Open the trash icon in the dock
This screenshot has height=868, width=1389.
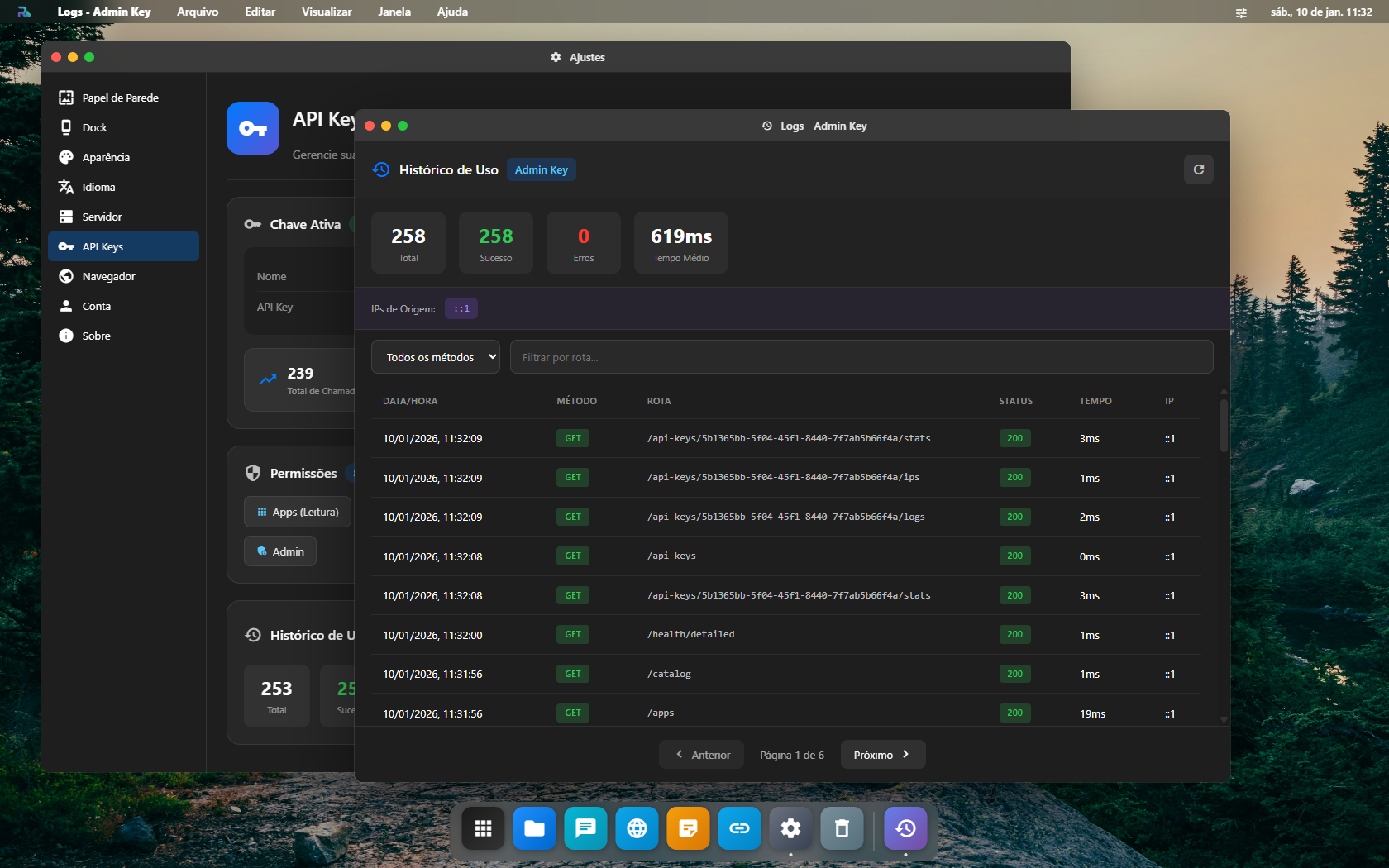842,828
